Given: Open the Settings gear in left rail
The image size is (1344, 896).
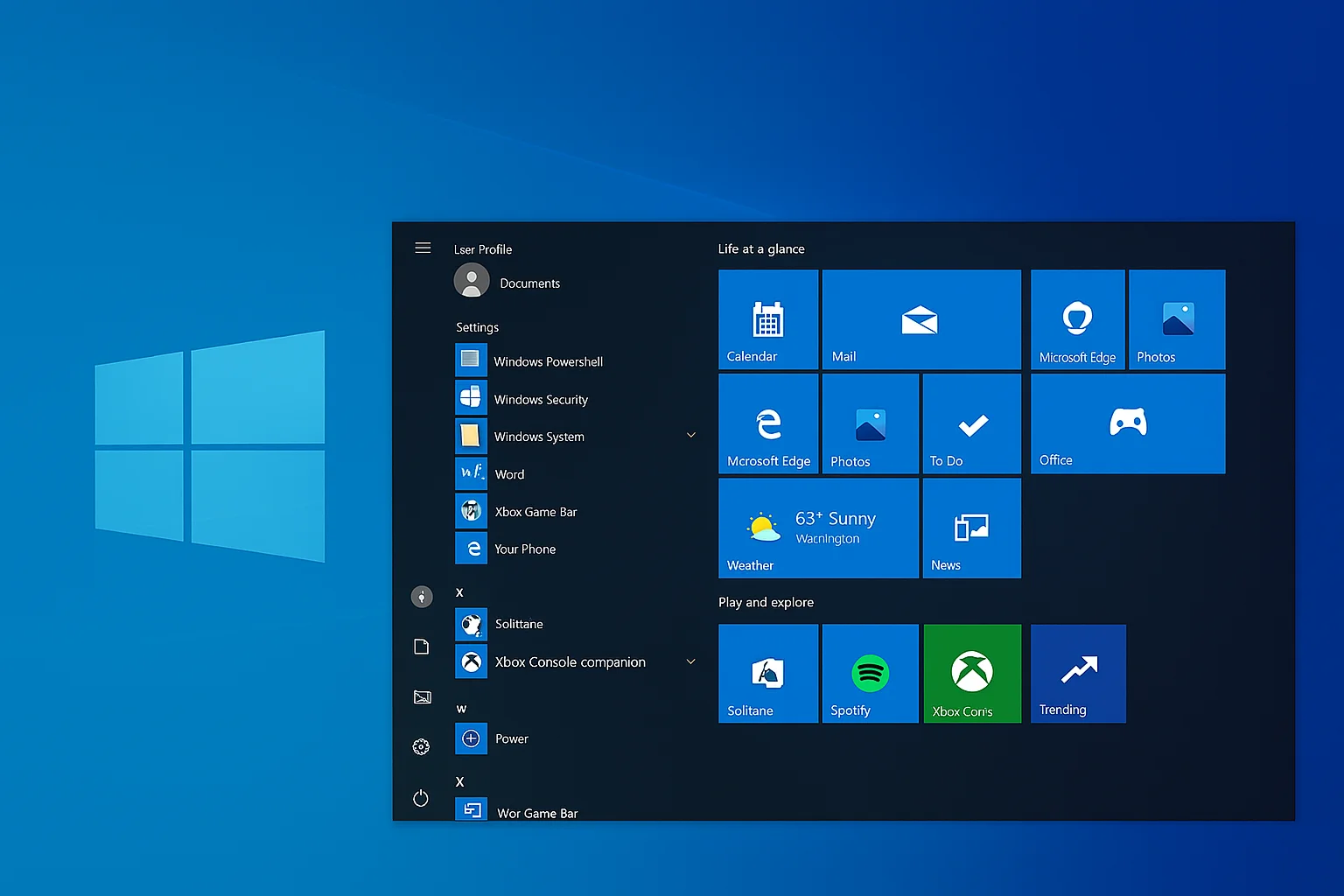Looking at the screenshot, I should 421,746.
